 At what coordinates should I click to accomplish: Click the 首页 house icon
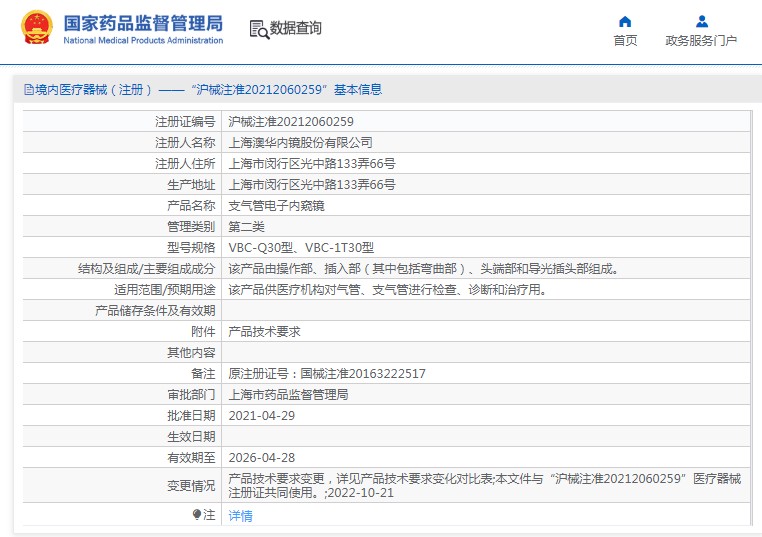pyautogui.click(x=625, y=21)
